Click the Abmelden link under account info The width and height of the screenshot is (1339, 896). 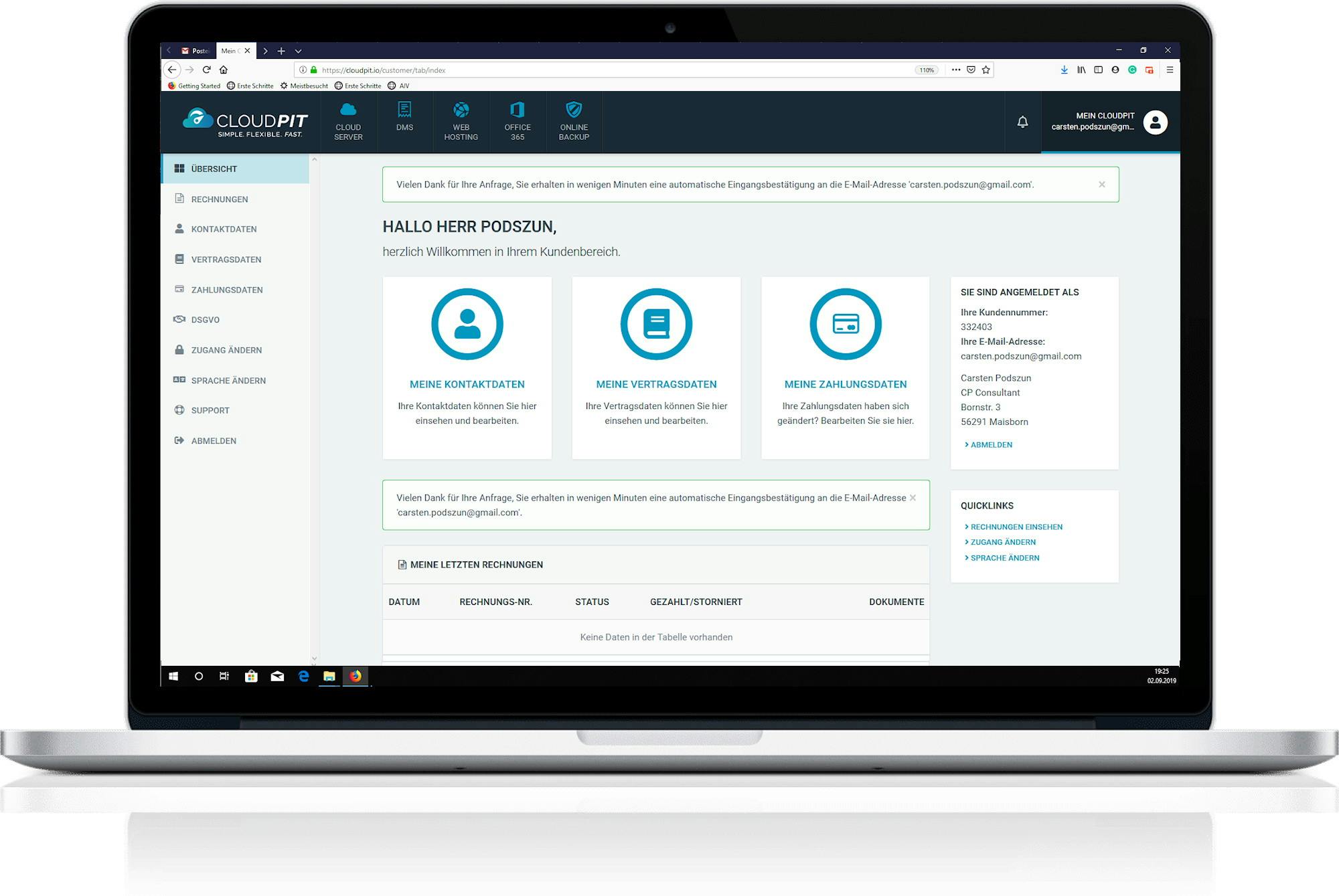tap(991, 444)
